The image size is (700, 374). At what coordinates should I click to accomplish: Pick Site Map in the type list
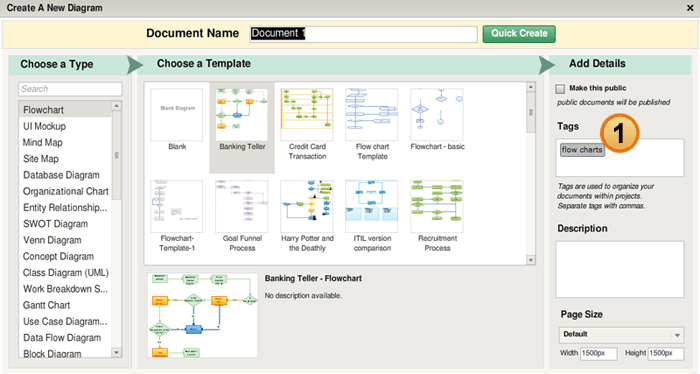(65, 159)
